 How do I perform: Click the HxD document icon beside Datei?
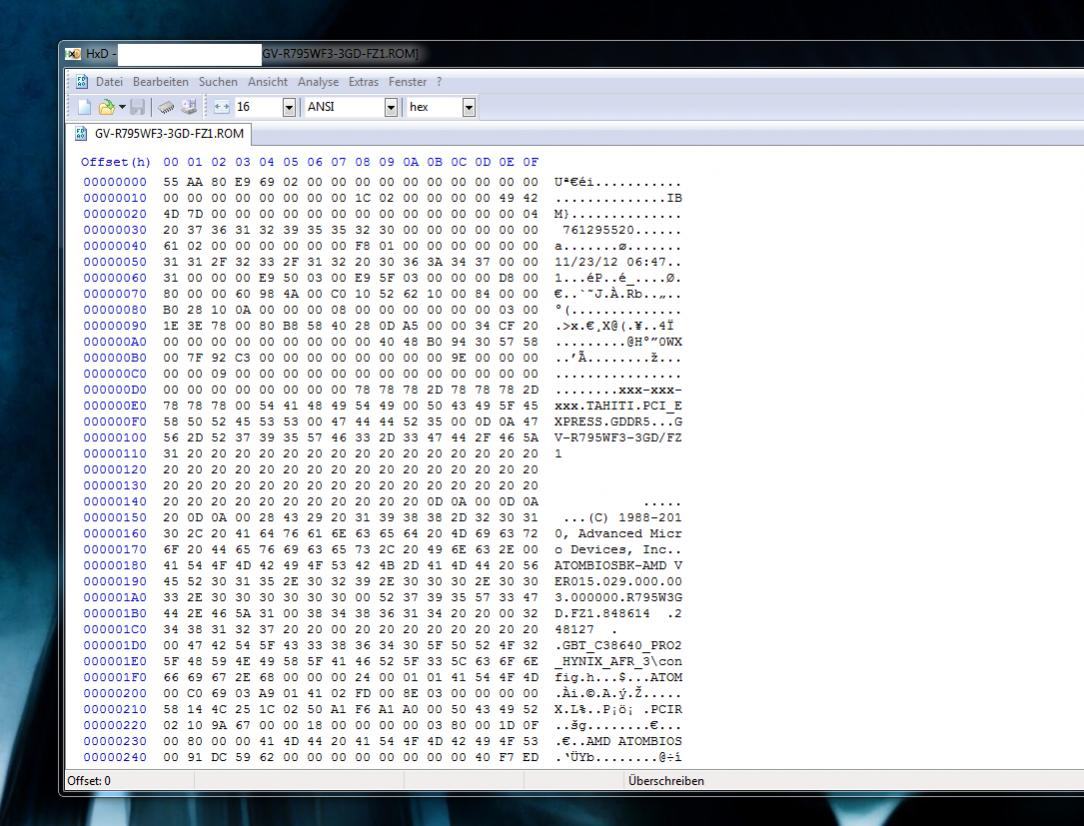point(82,82)
